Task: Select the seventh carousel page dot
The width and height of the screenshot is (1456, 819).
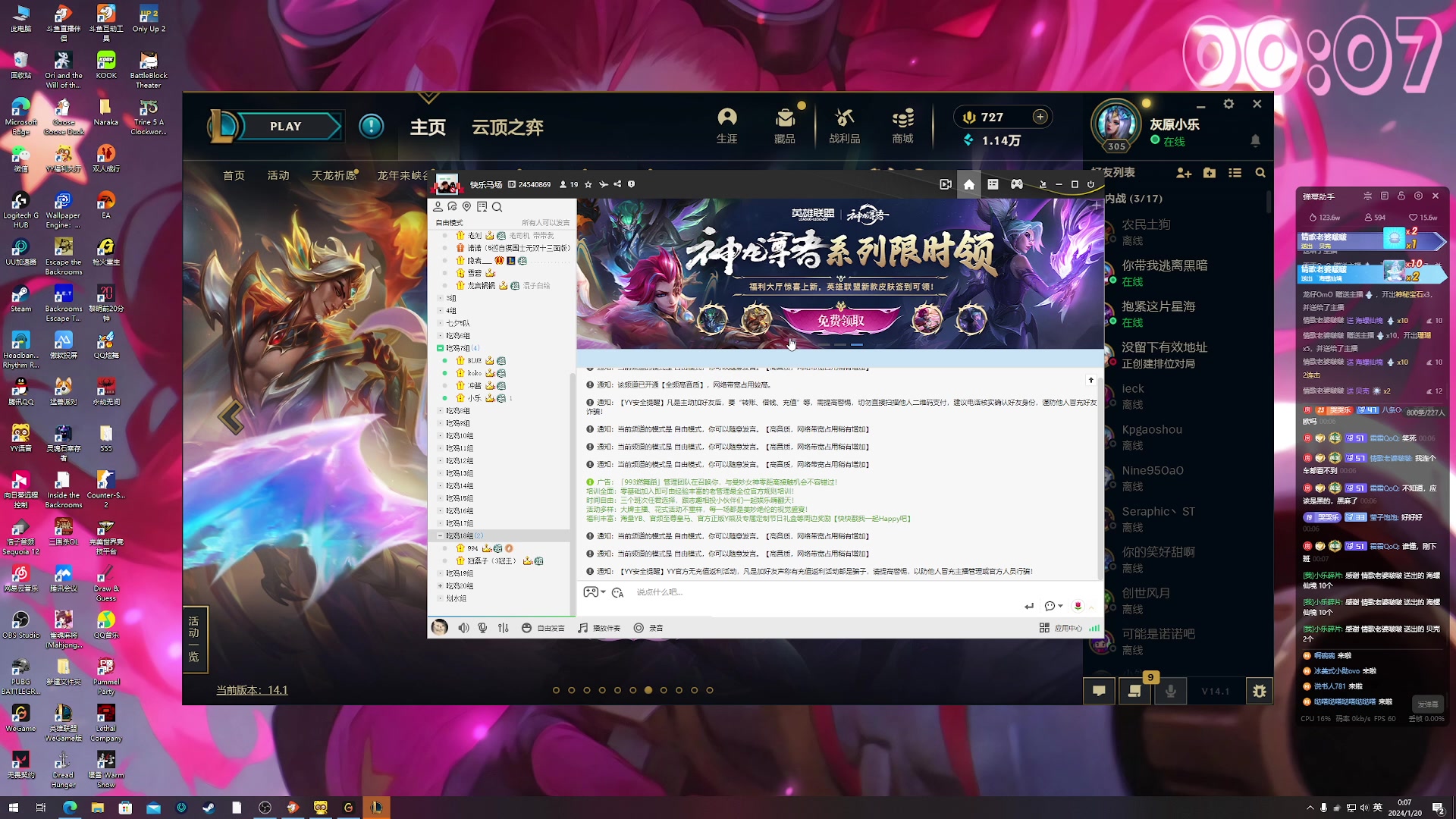Action: pos(648,690)
